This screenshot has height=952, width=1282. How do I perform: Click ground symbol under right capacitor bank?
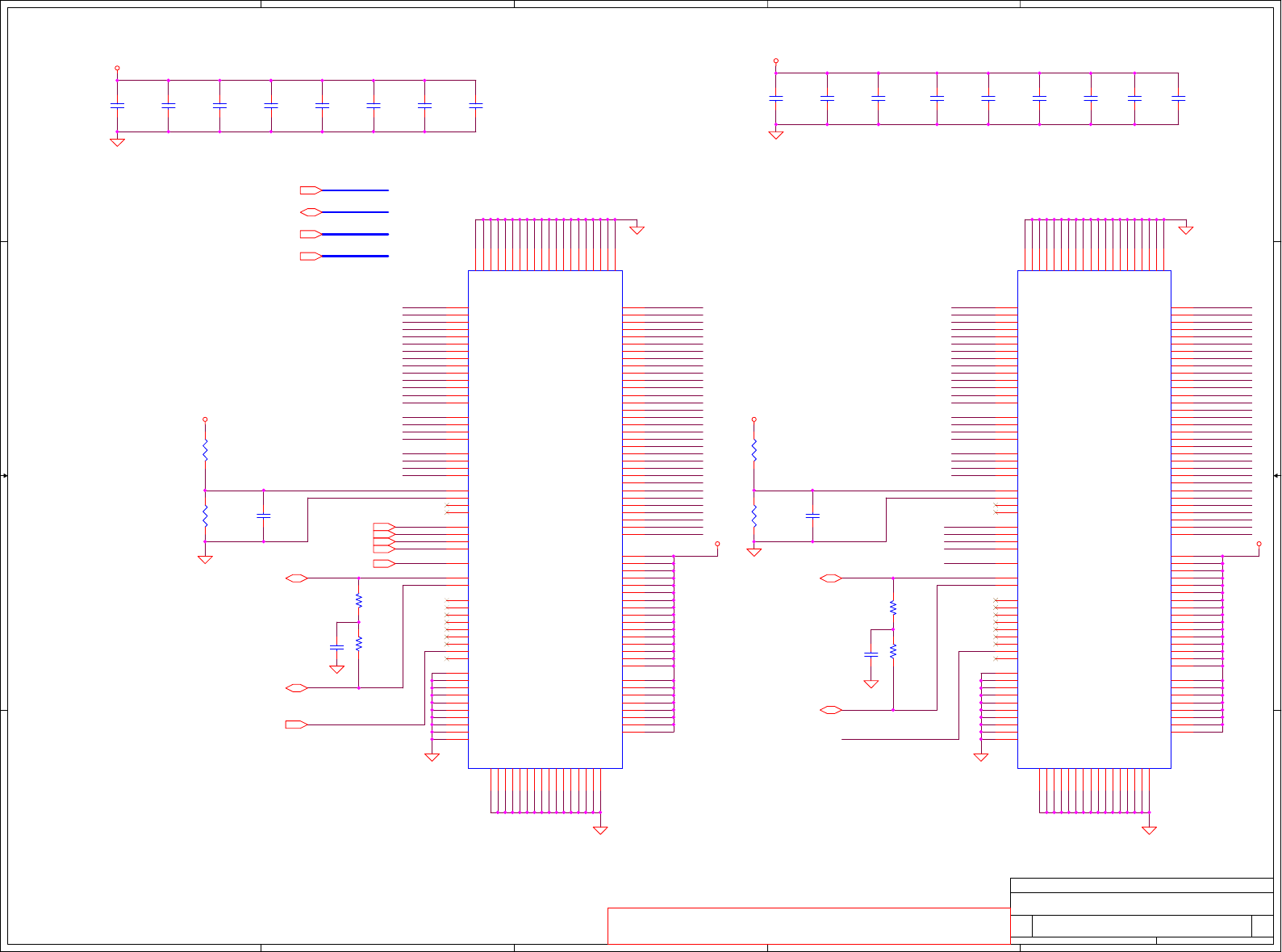[776, 136]
